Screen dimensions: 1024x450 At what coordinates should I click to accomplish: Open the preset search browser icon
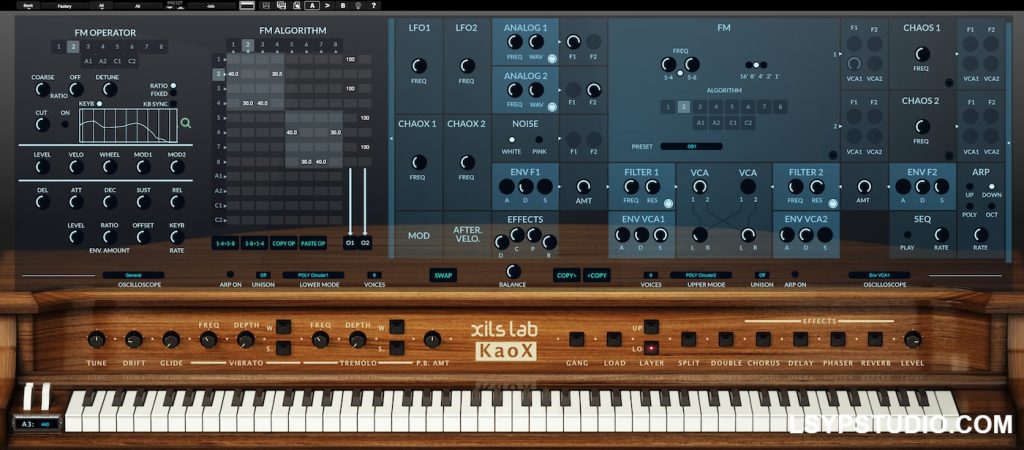(297, 5)
